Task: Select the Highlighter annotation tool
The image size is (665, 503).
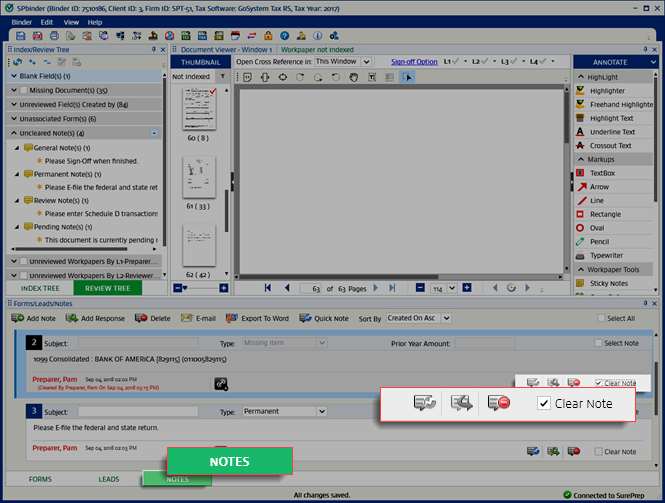Action: 613,91
